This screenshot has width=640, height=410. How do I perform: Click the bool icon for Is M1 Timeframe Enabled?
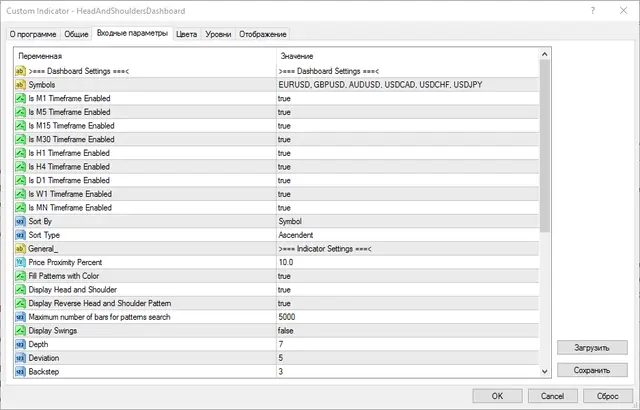pos(20,98)
